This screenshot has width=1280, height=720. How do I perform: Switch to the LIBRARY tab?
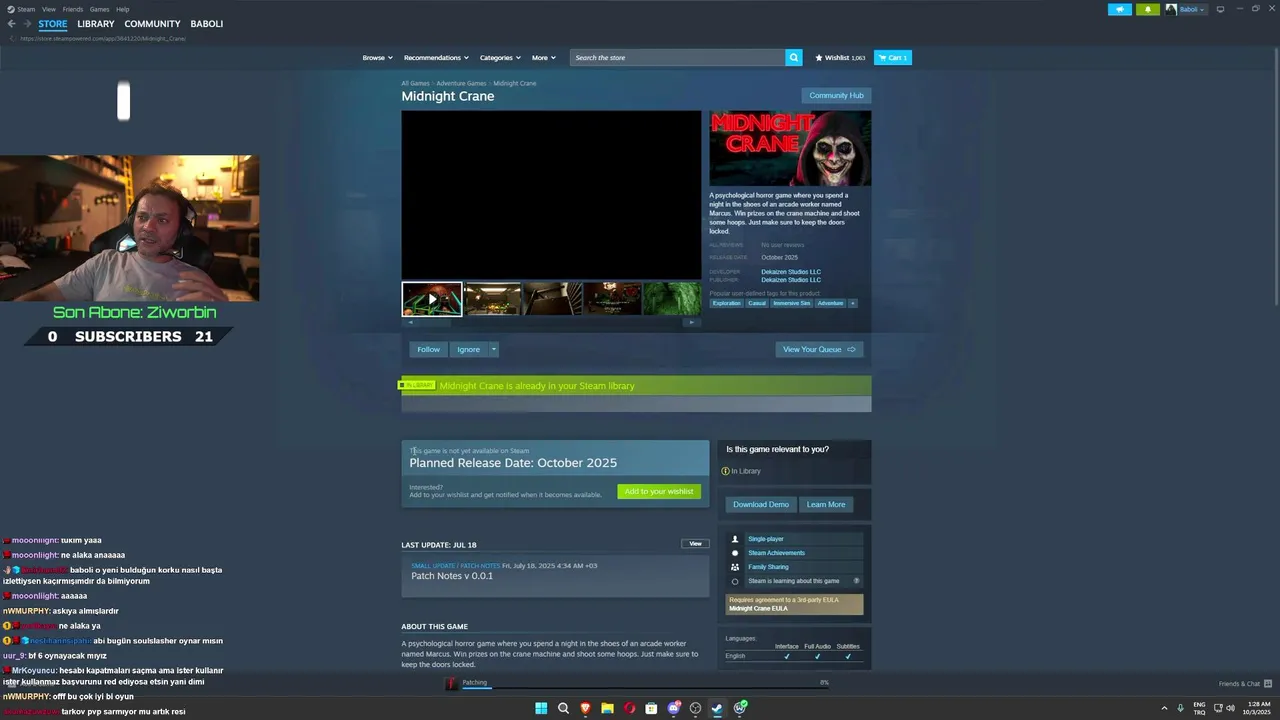96,24
